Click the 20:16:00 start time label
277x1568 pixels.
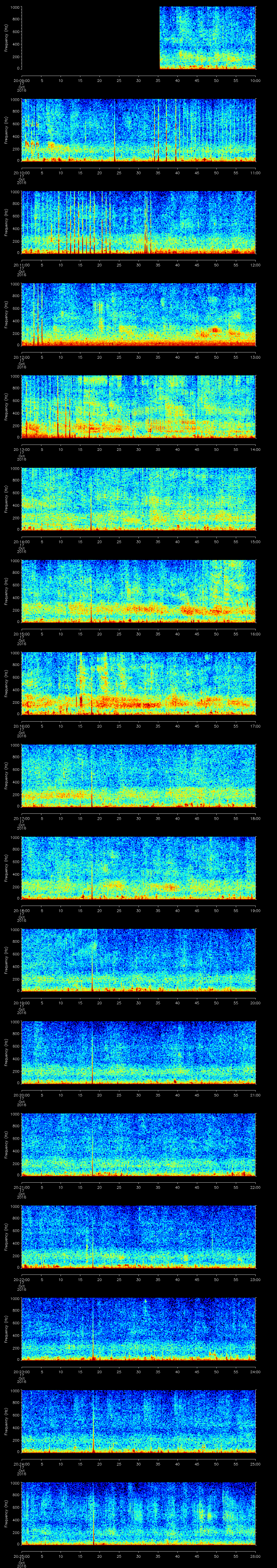point(21,726)
